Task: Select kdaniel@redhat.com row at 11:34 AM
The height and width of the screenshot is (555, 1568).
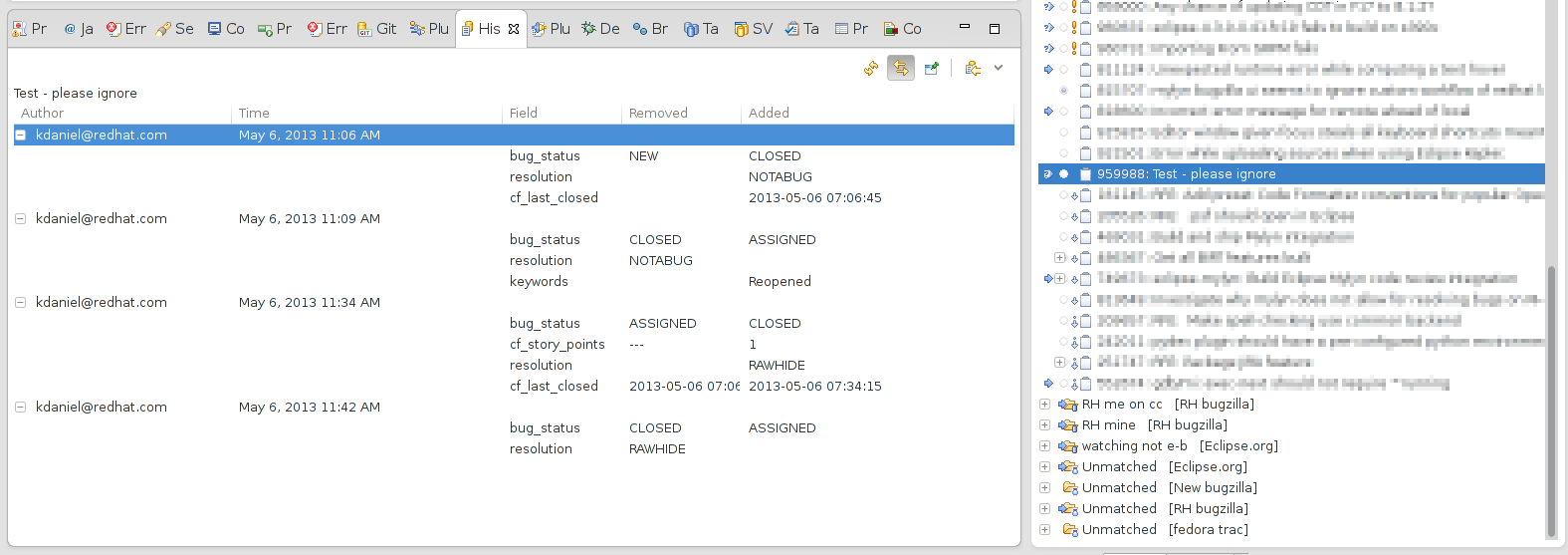Action: point(514,302)
